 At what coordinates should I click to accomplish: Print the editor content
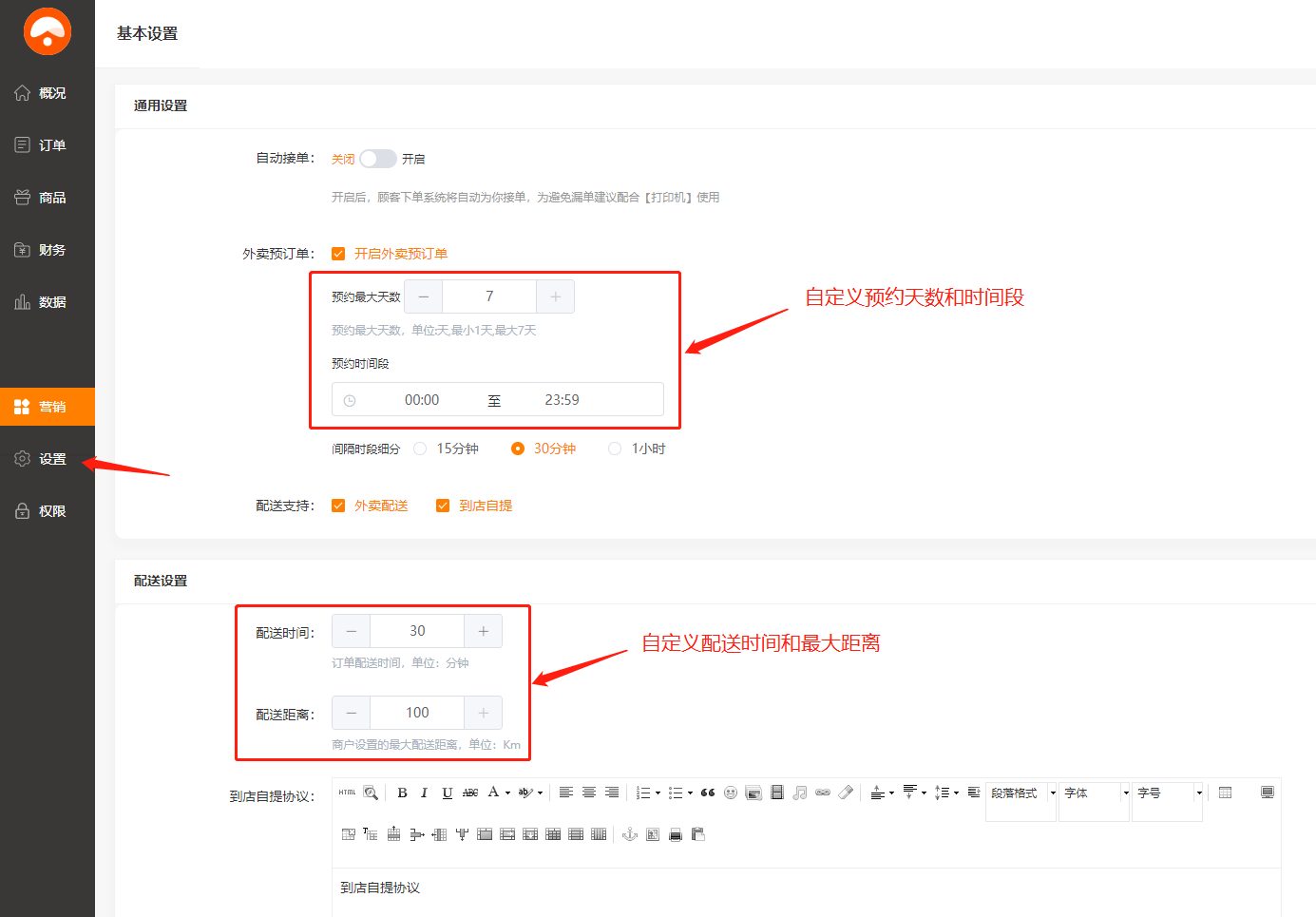pos(676,834)
